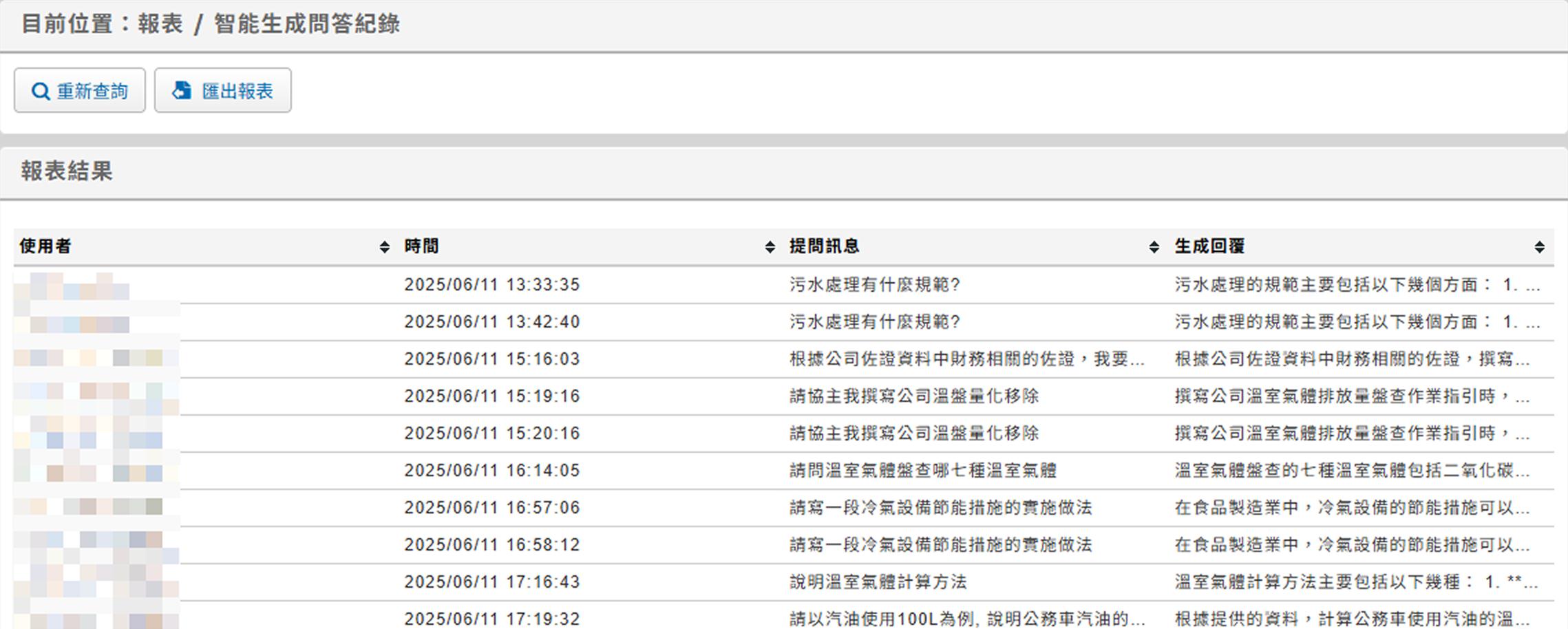Click the question 說明溫室氣體計算方法
Viewport: 1568px width, 629px height.
[x=878, y=582]
